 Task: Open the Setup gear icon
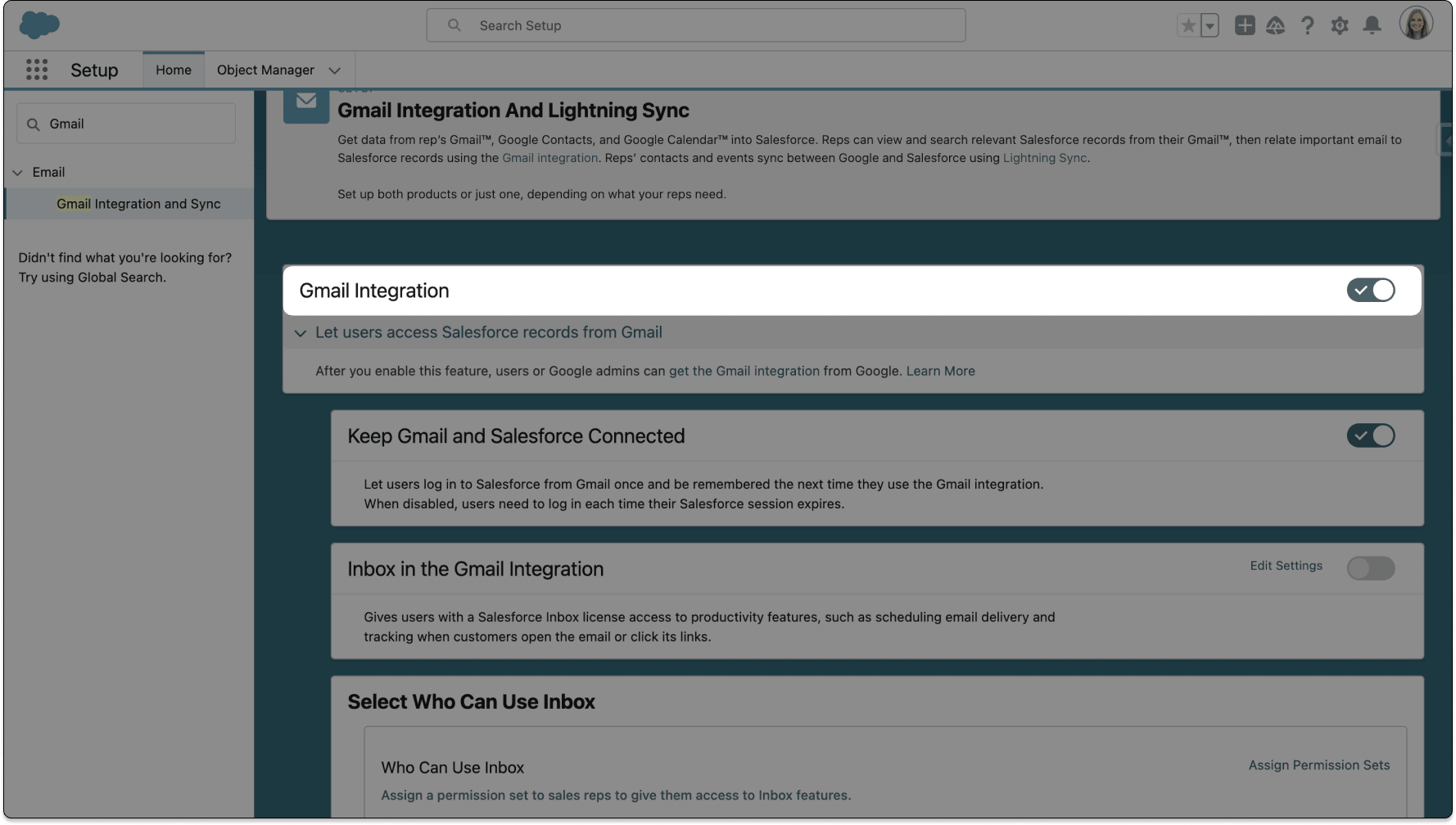tap(1340, 25)
